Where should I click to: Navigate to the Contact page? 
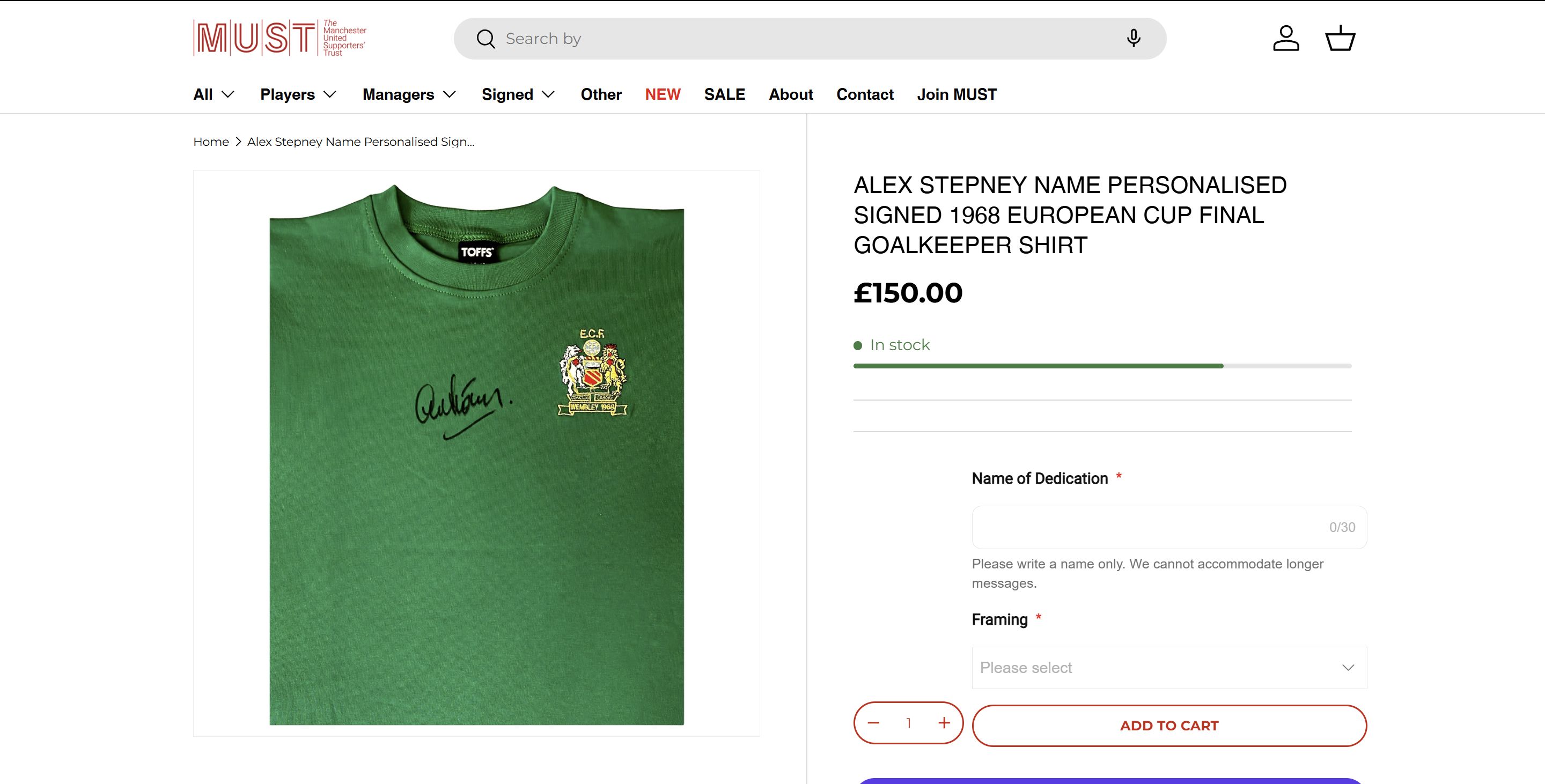point(865,95)
